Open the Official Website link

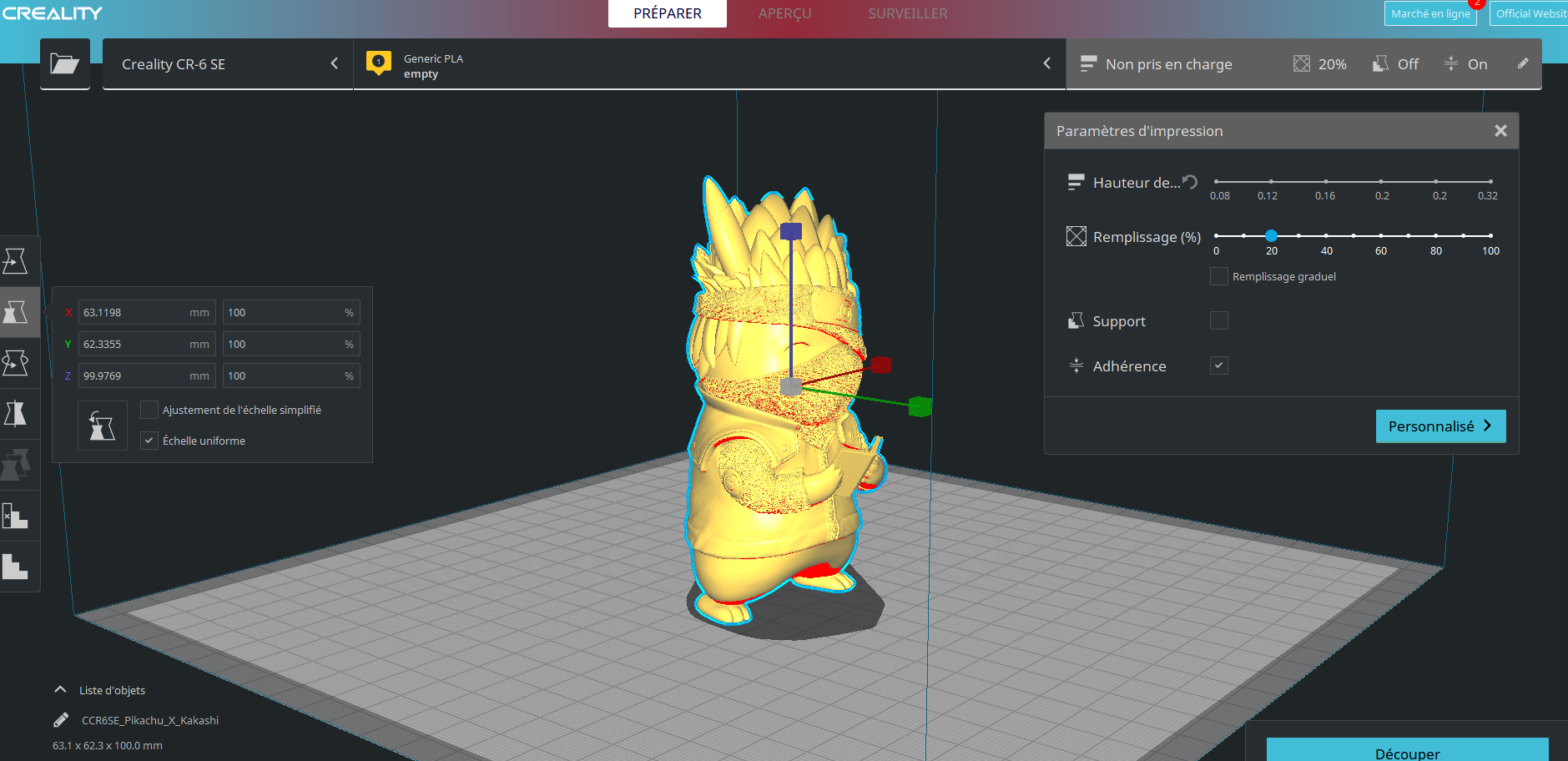1529,13
